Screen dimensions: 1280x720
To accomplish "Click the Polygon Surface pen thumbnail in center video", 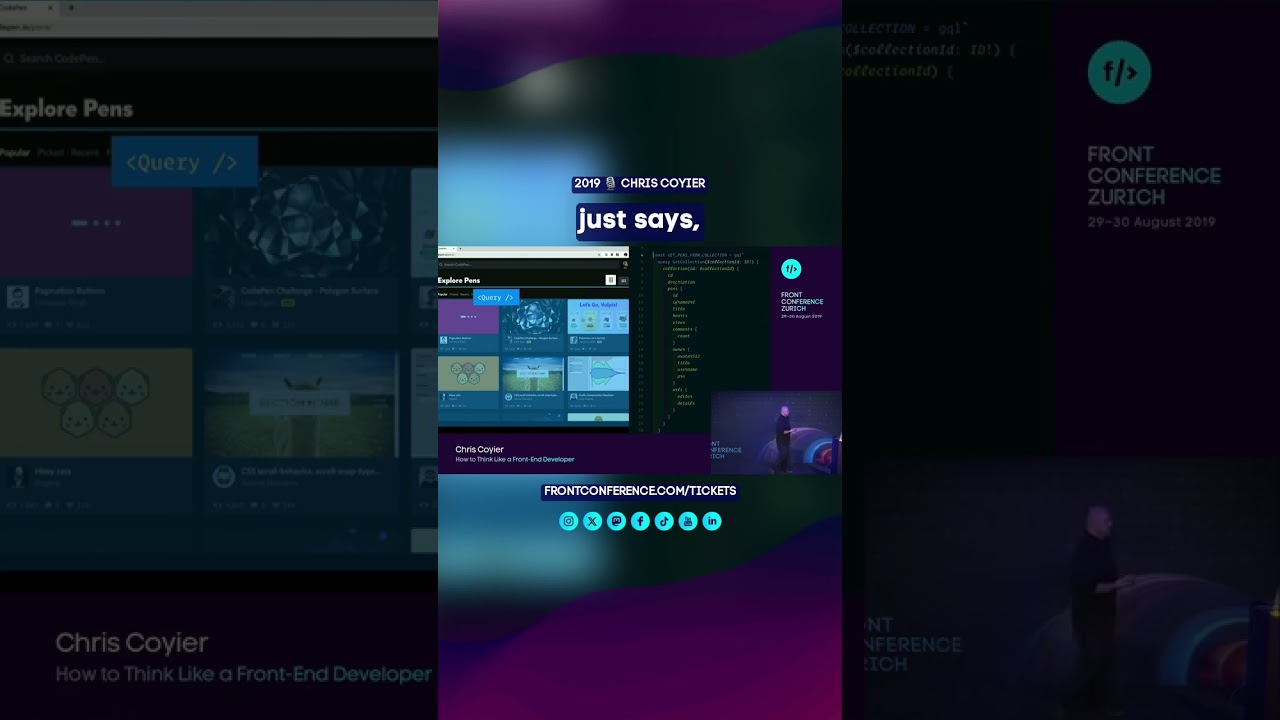I will tap(533, 317).
